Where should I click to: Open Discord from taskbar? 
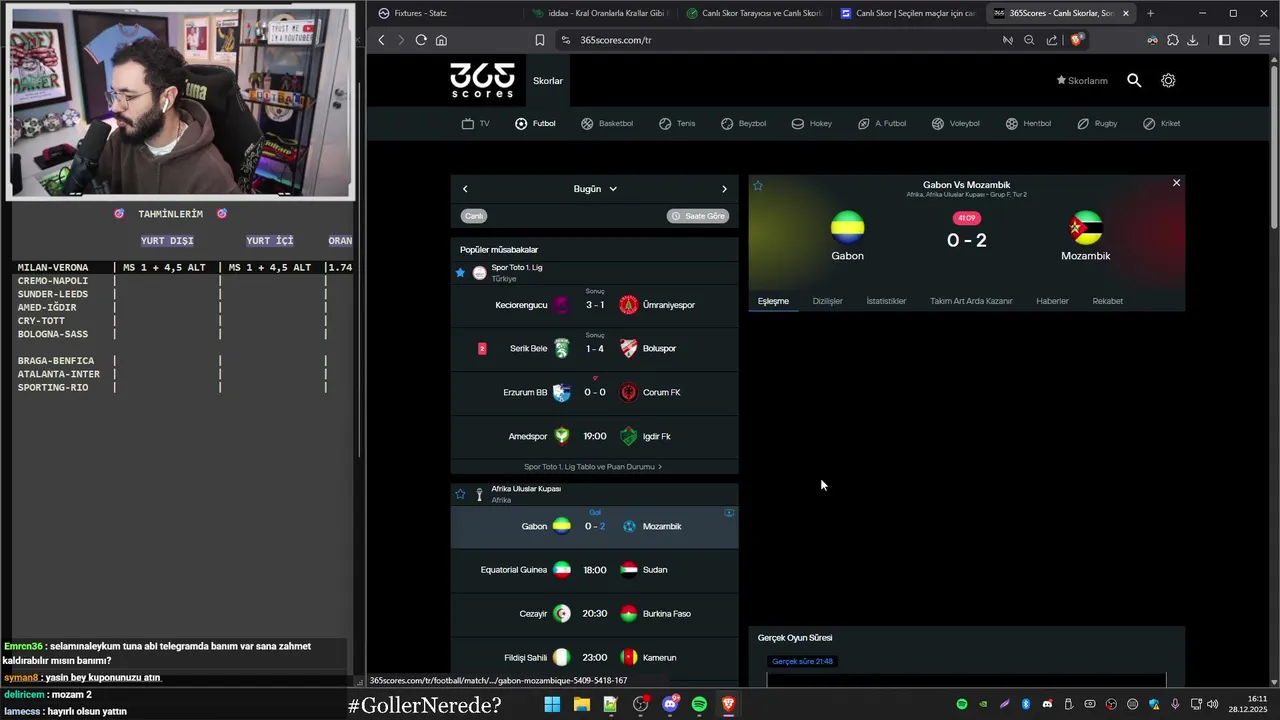(670, 705)
